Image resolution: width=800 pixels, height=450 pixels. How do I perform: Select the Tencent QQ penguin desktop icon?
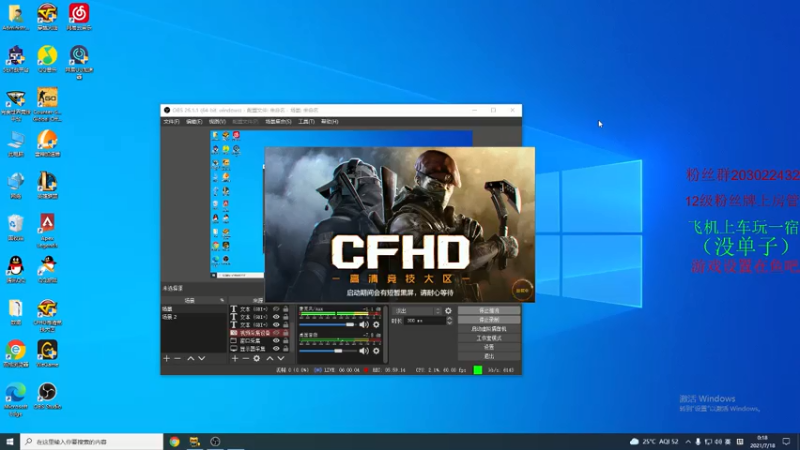coord(16,269)
